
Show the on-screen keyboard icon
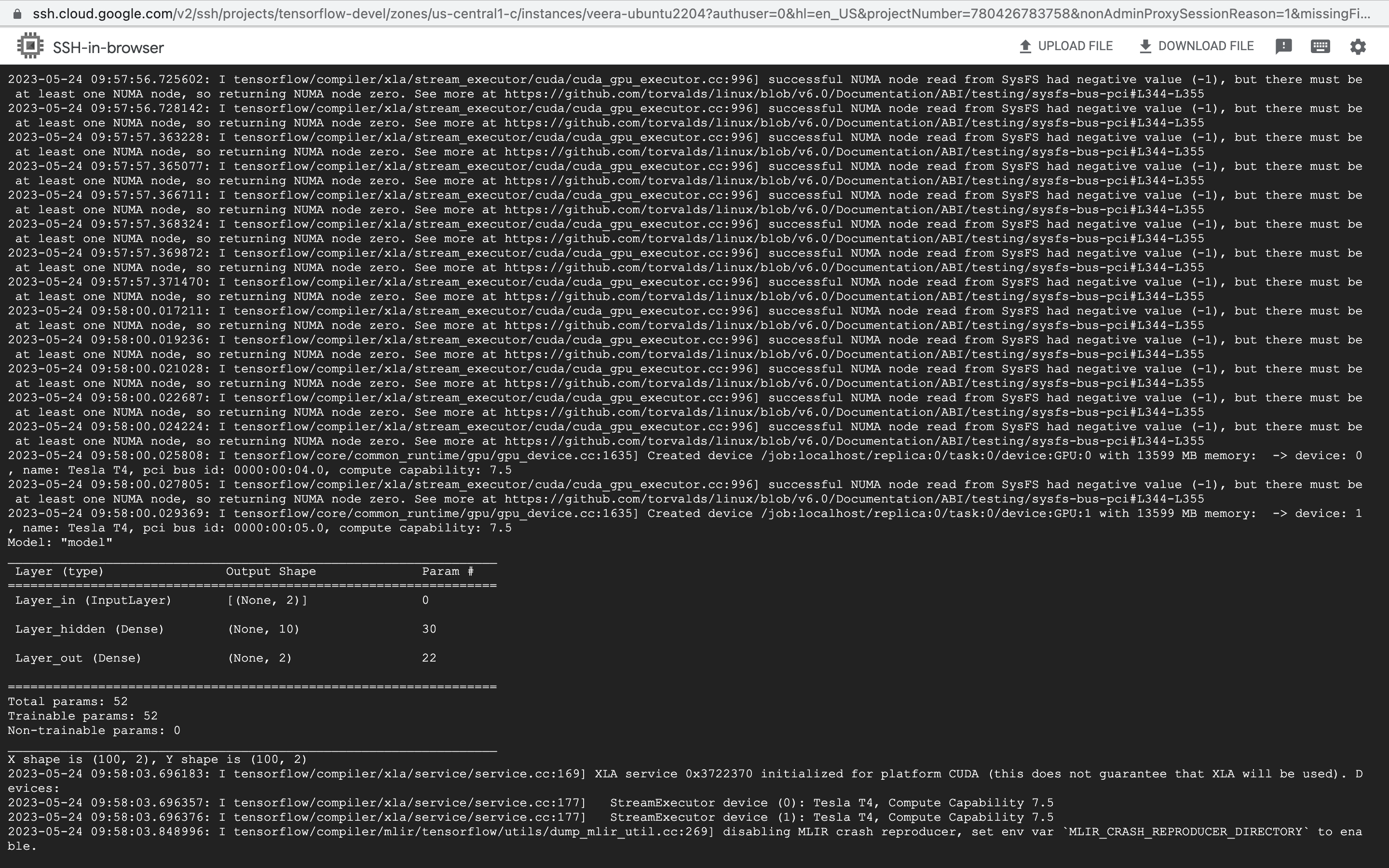(1321, 46)
